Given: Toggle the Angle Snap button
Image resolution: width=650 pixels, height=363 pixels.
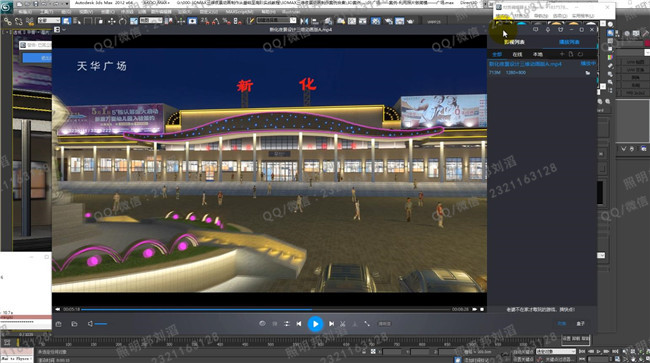Looking at the screenshot, I should 215,21.
